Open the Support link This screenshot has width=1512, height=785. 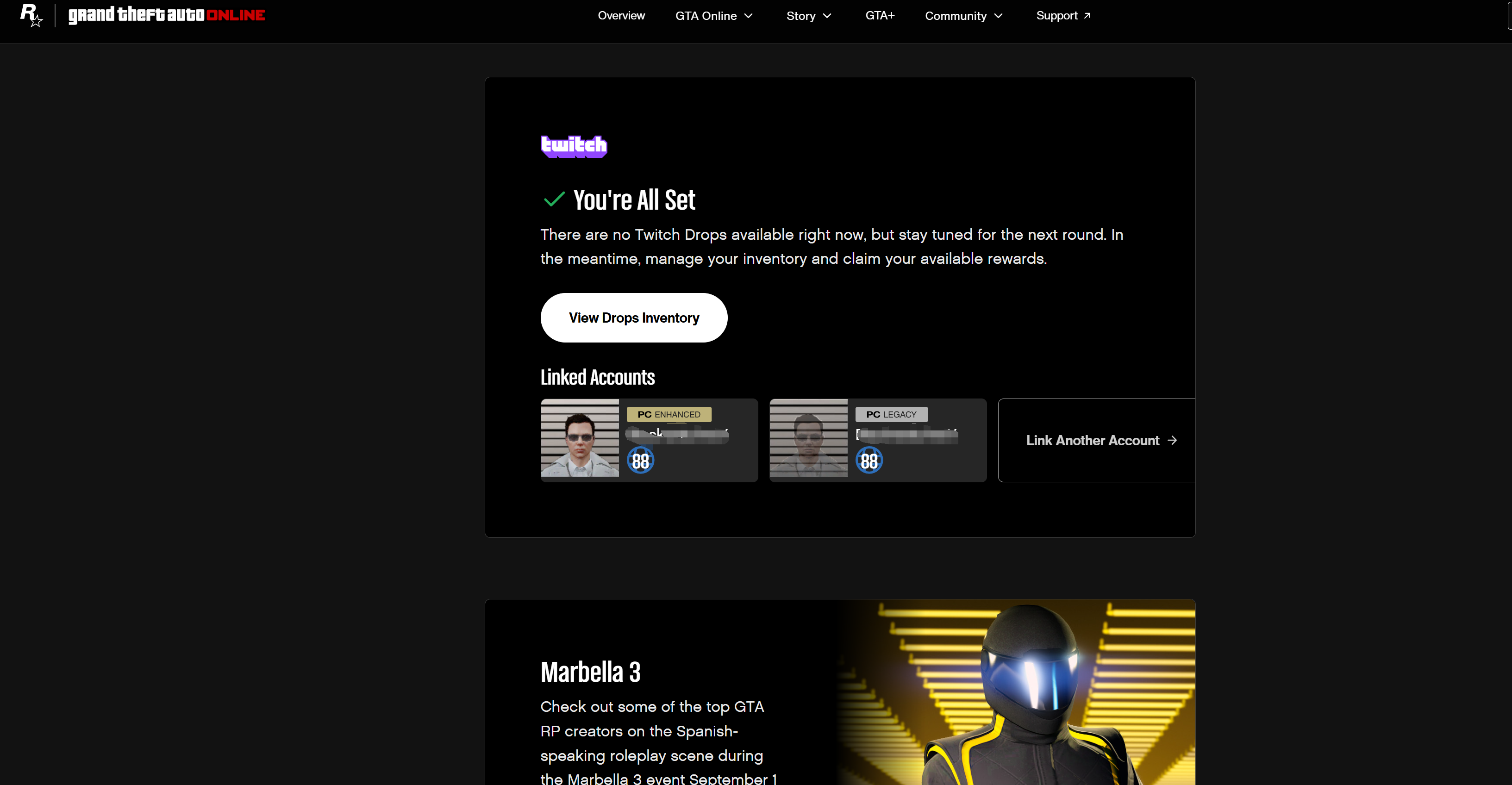(1063, 16)
